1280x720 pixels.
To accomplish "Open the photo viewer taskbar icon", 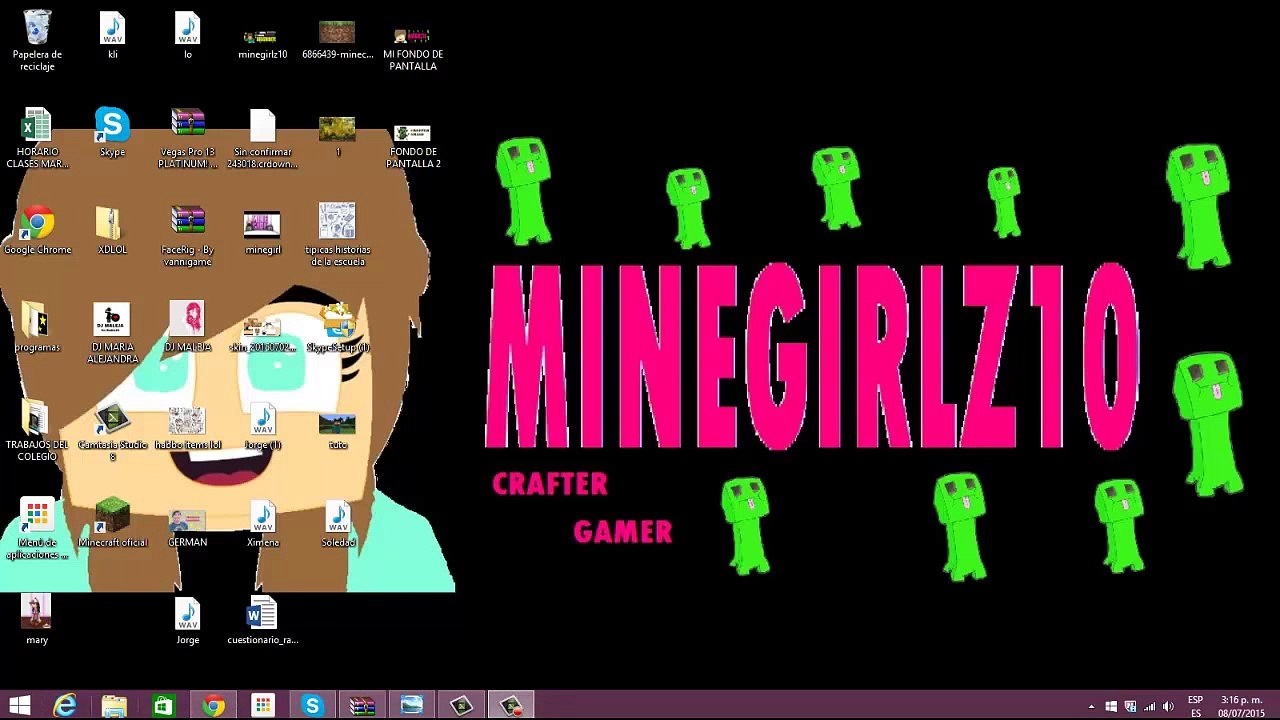I will (411, 706).
